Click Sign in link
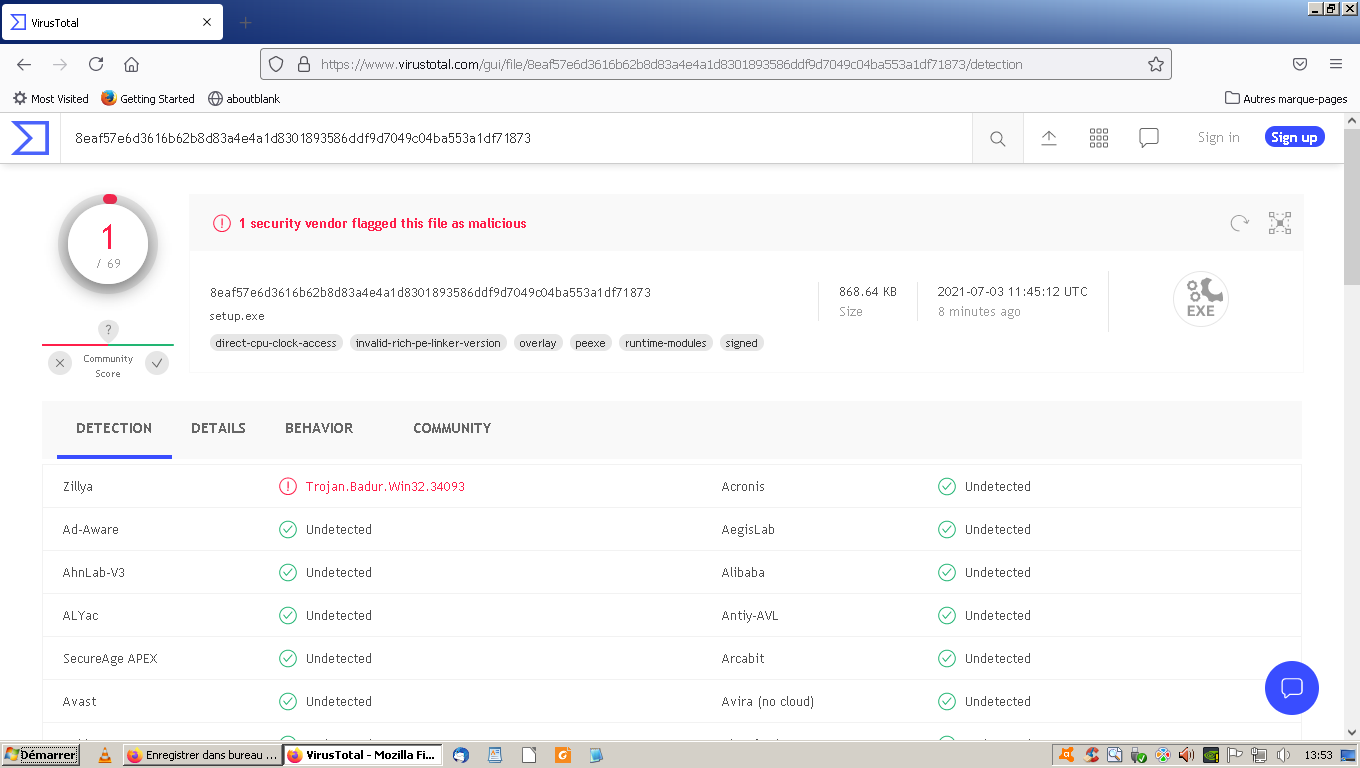 point(1218,138)
